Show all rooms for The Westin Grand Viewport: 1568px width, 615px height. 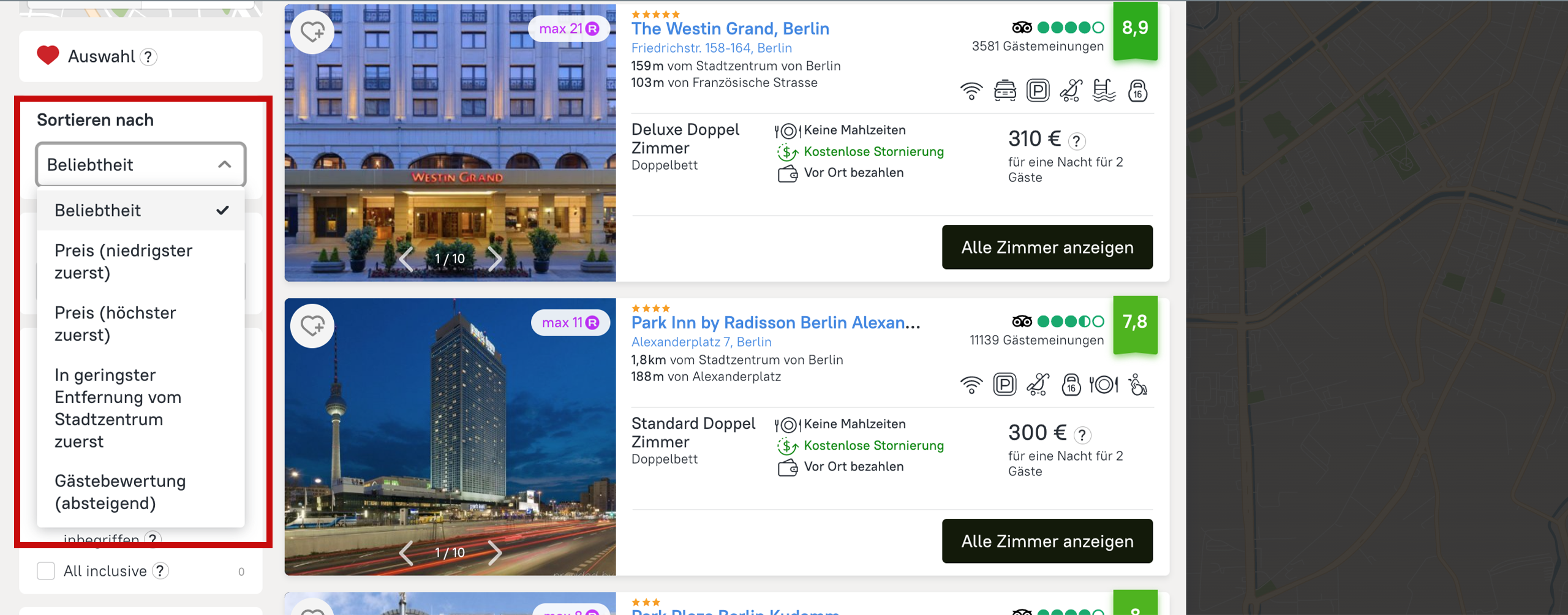pyautogui.click(x=1047, y=247)
